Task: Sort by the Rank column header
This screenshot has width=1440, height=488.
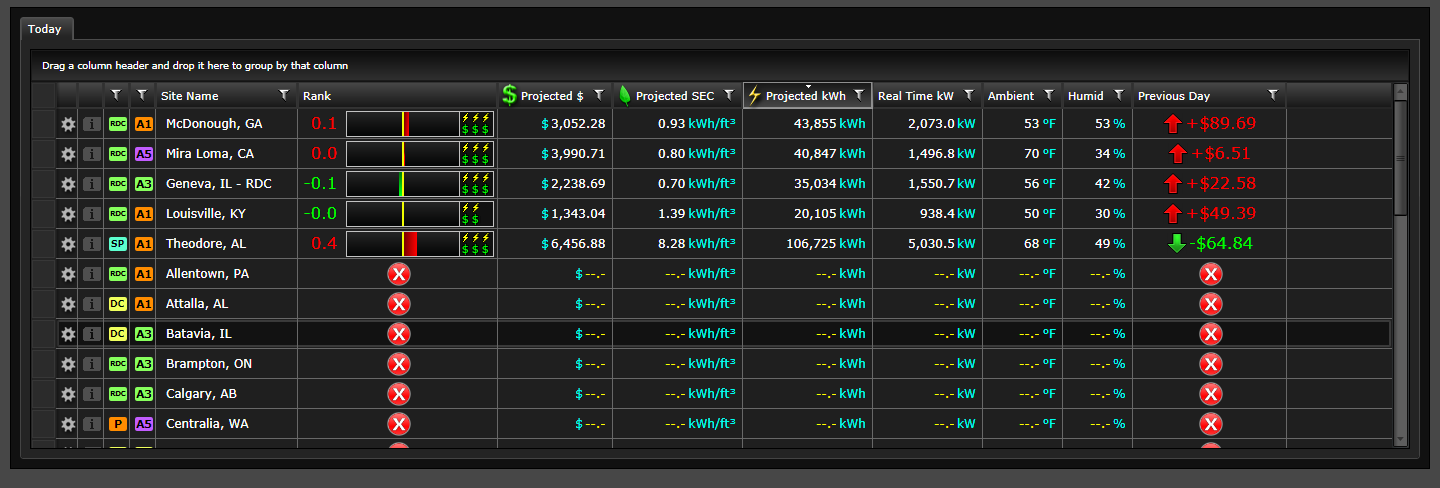Action: 317,96
